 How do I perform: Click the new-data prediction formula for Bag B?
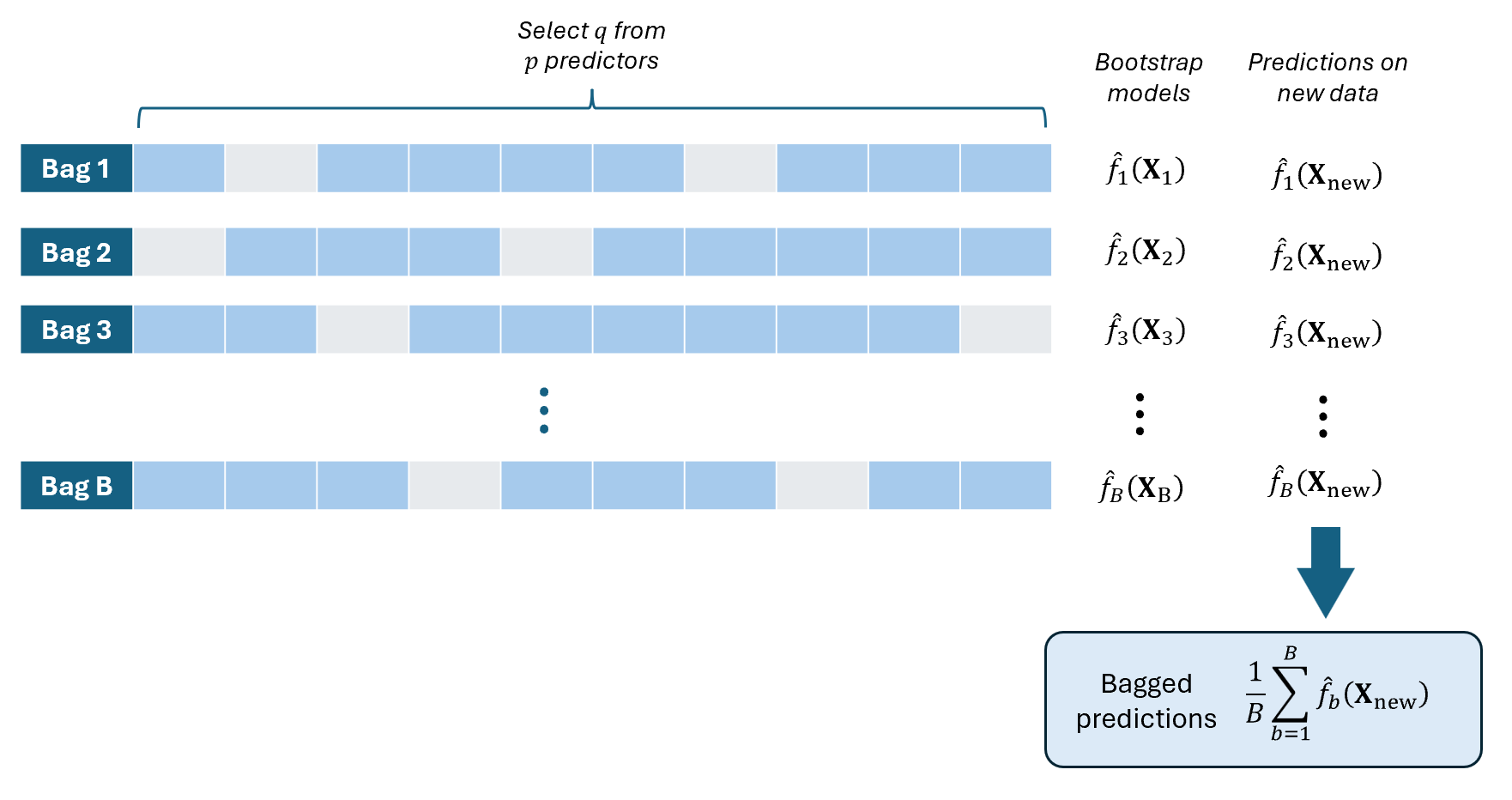[x=1326, y=484]
